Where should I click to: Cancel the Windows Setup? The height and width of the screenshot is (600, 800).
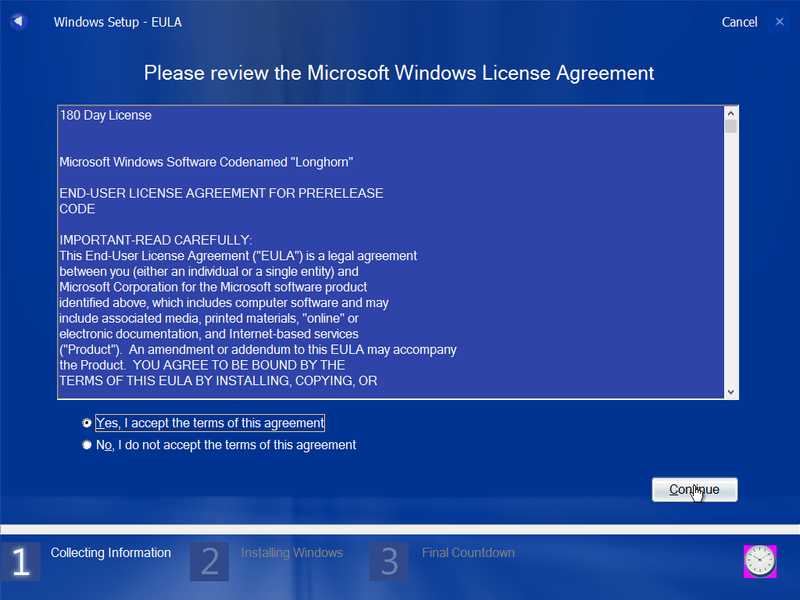click(x=739, y=22)
